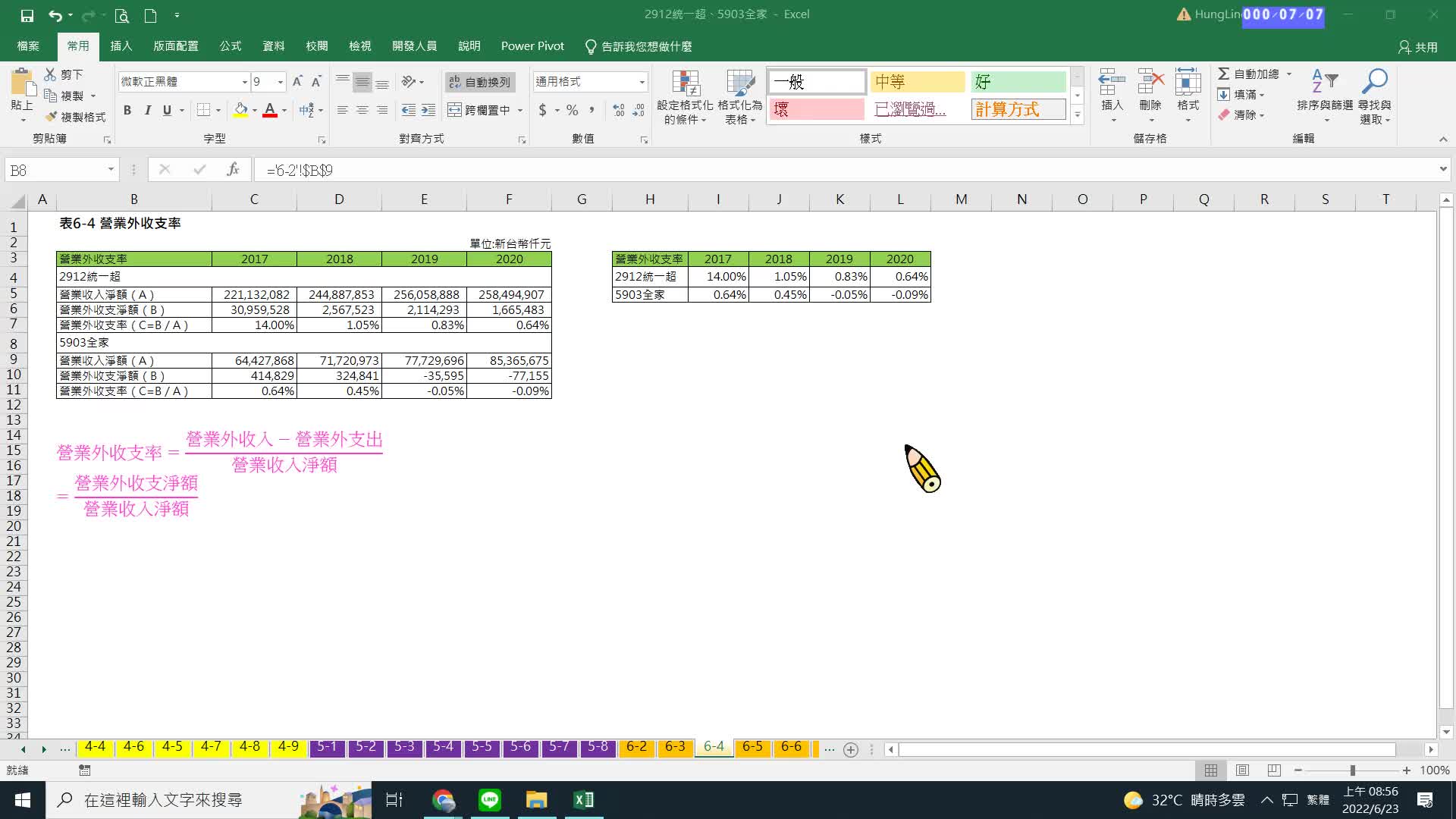
Task: Apply red font color
Action: point(269,110)
